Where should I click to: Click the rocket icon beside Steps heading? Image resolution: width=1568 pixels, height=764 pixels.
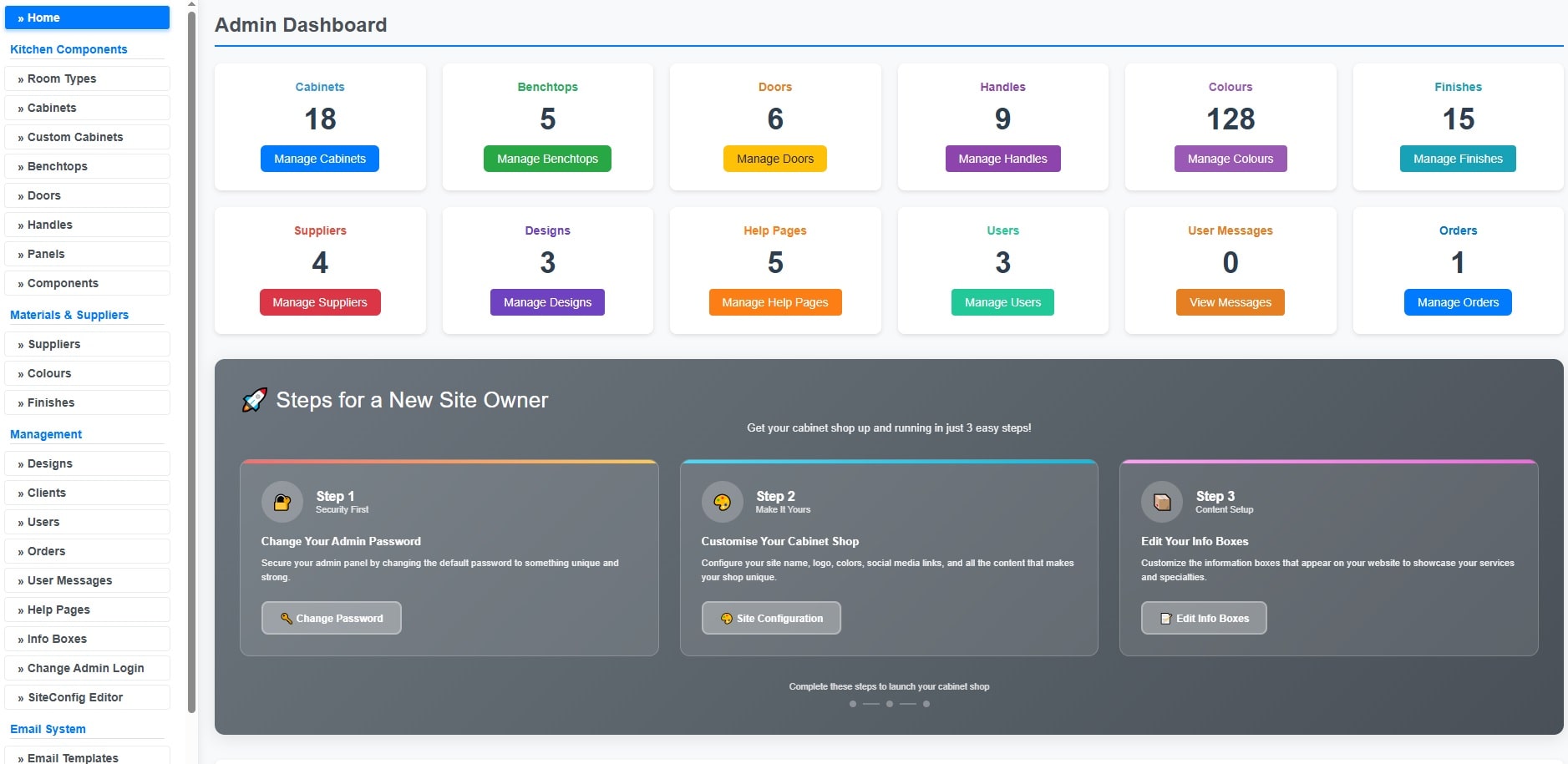coord(254,401)
